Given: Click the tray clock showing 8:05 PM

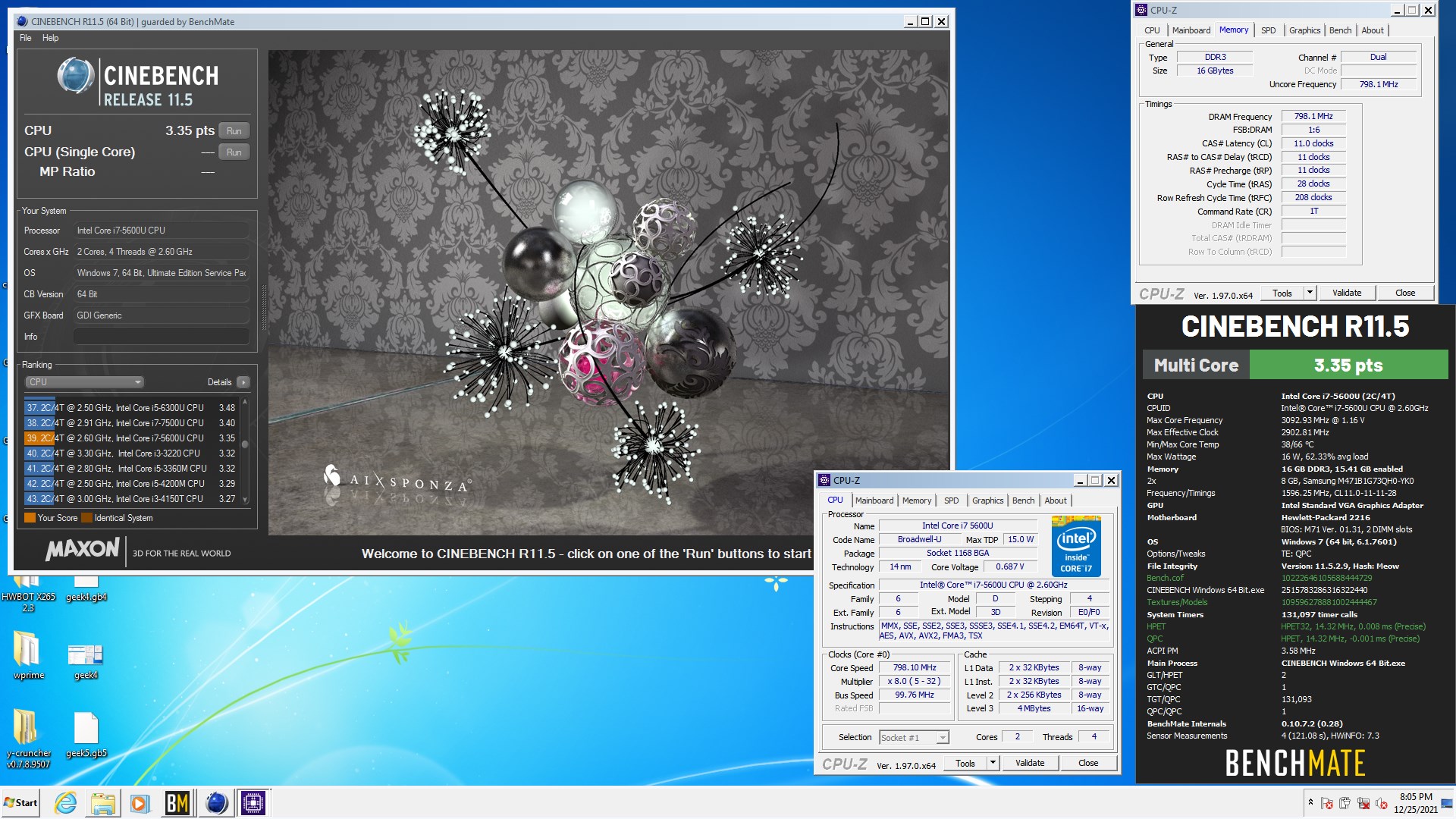Looking at the screenshot, I should (1415, 803).
